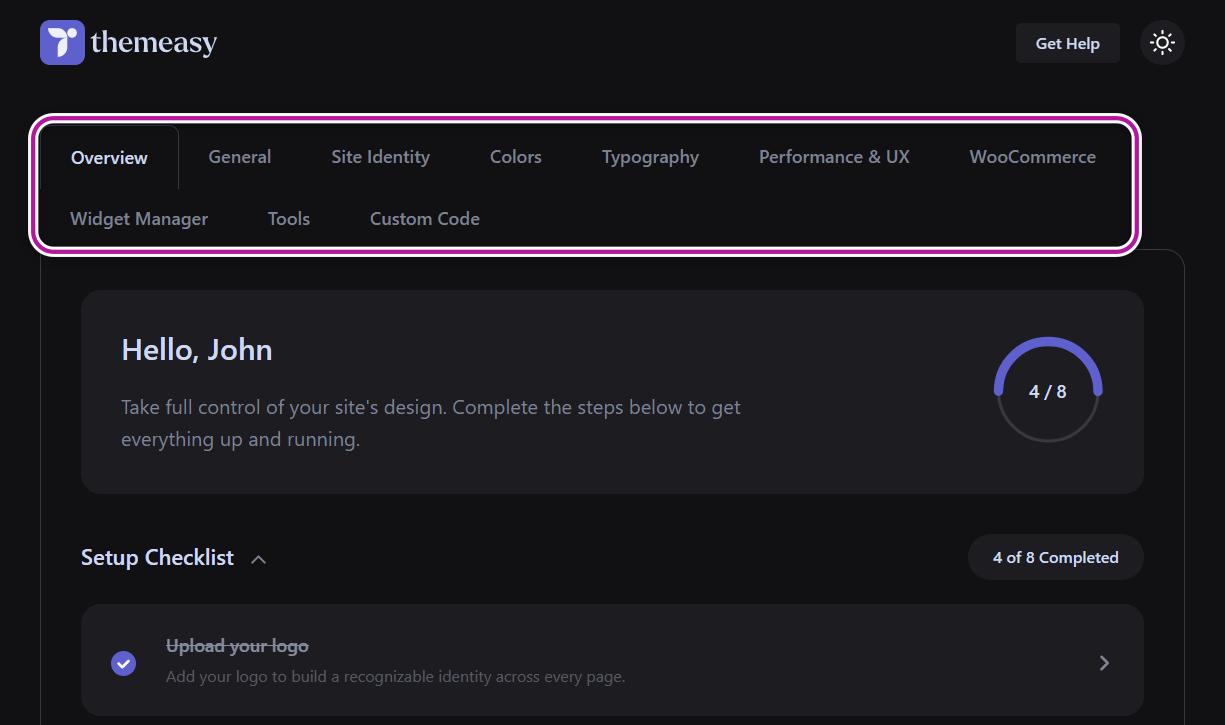Open the WooCommerce tab
The width and height of the screenshot is (1225, 725).
[1033, 156]
